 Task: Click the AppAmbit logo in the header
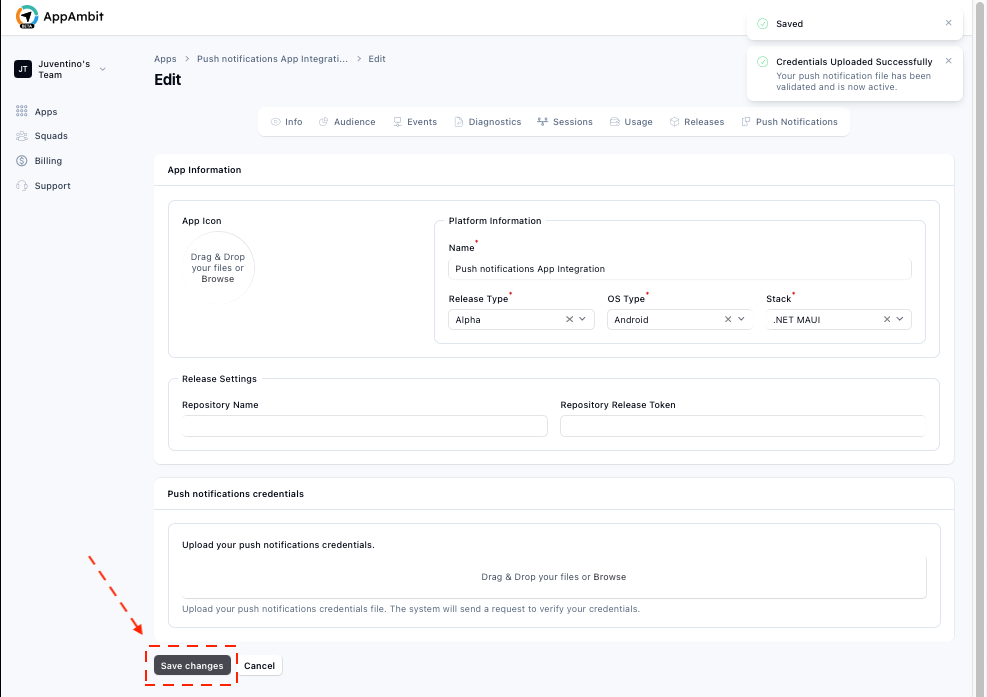[27, 17]
